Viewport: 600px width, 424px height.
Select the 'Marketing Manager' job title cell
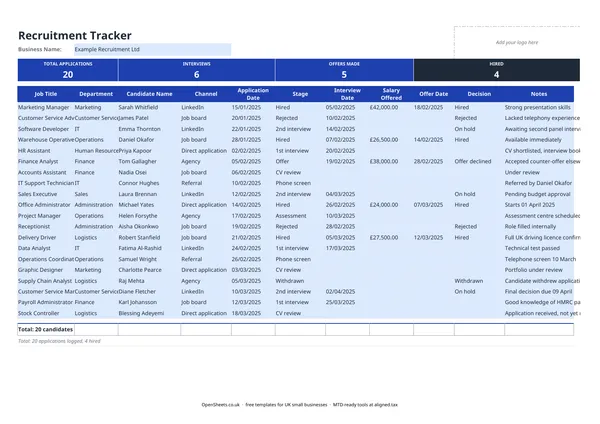point(44,108)
